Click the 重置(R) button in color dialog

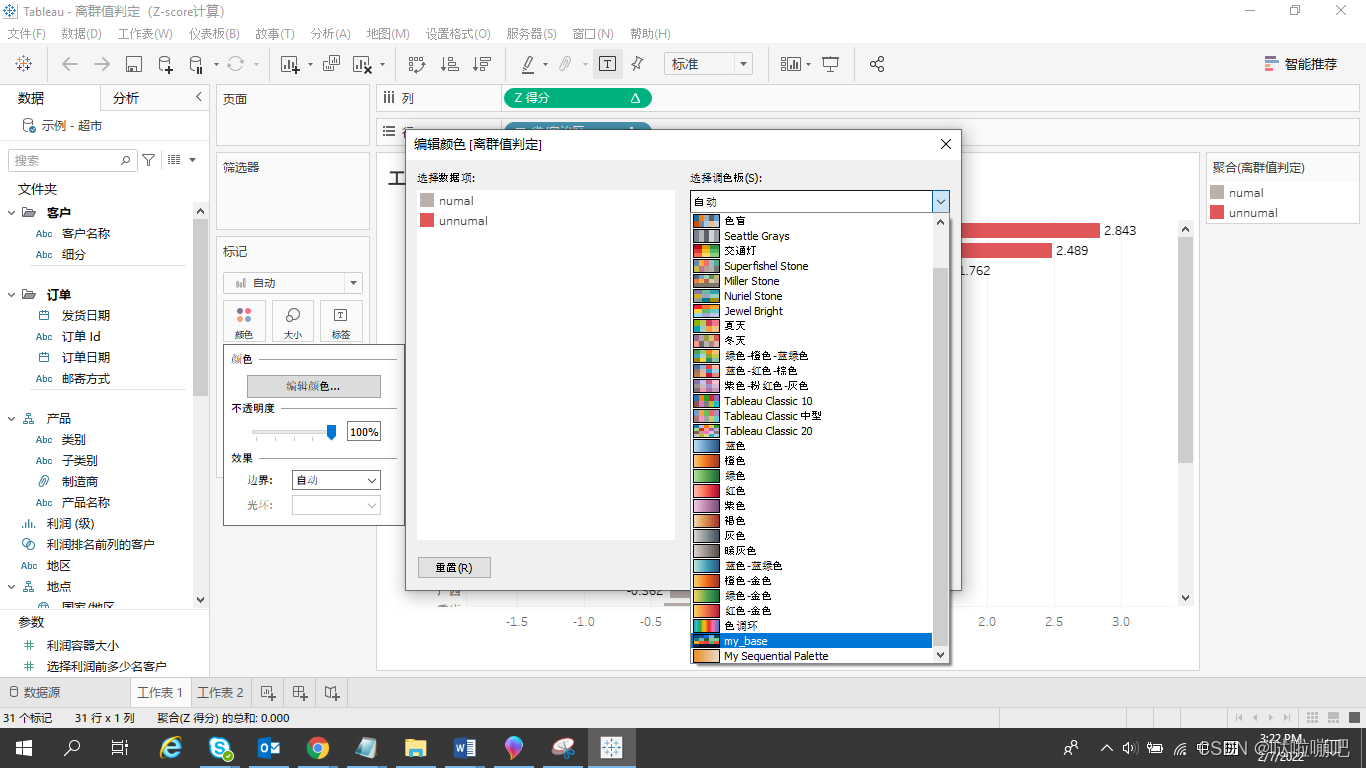pos(454,567)
